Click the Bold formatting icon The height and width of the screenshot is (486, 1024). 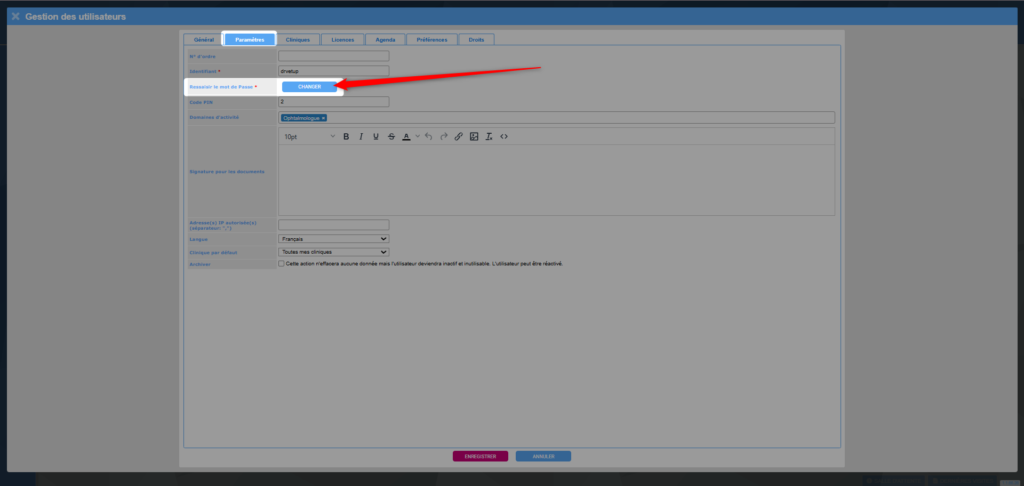point(346,136)
